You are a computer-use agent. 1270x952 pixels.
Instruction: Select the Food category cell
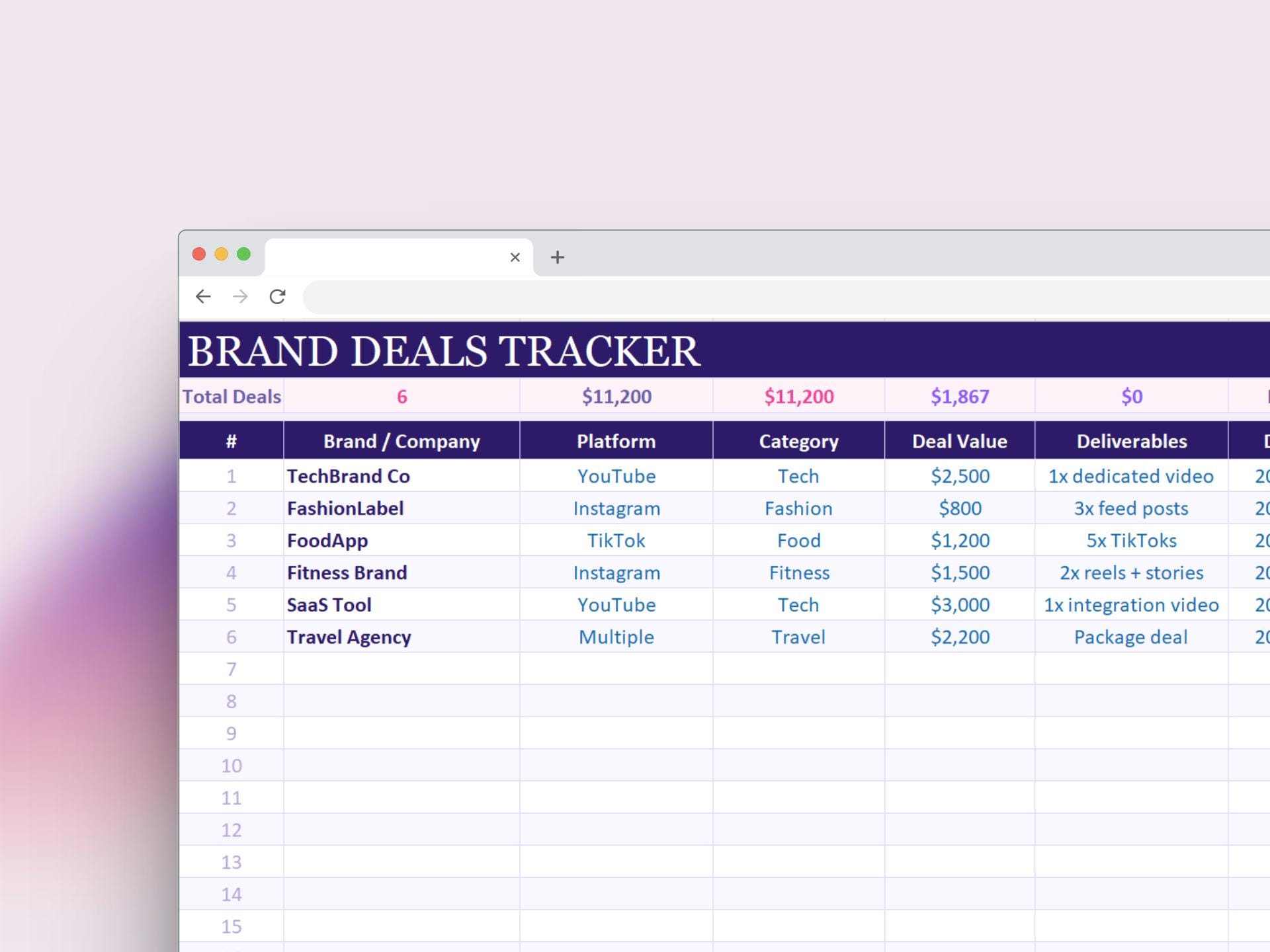[x=799, y=540]
